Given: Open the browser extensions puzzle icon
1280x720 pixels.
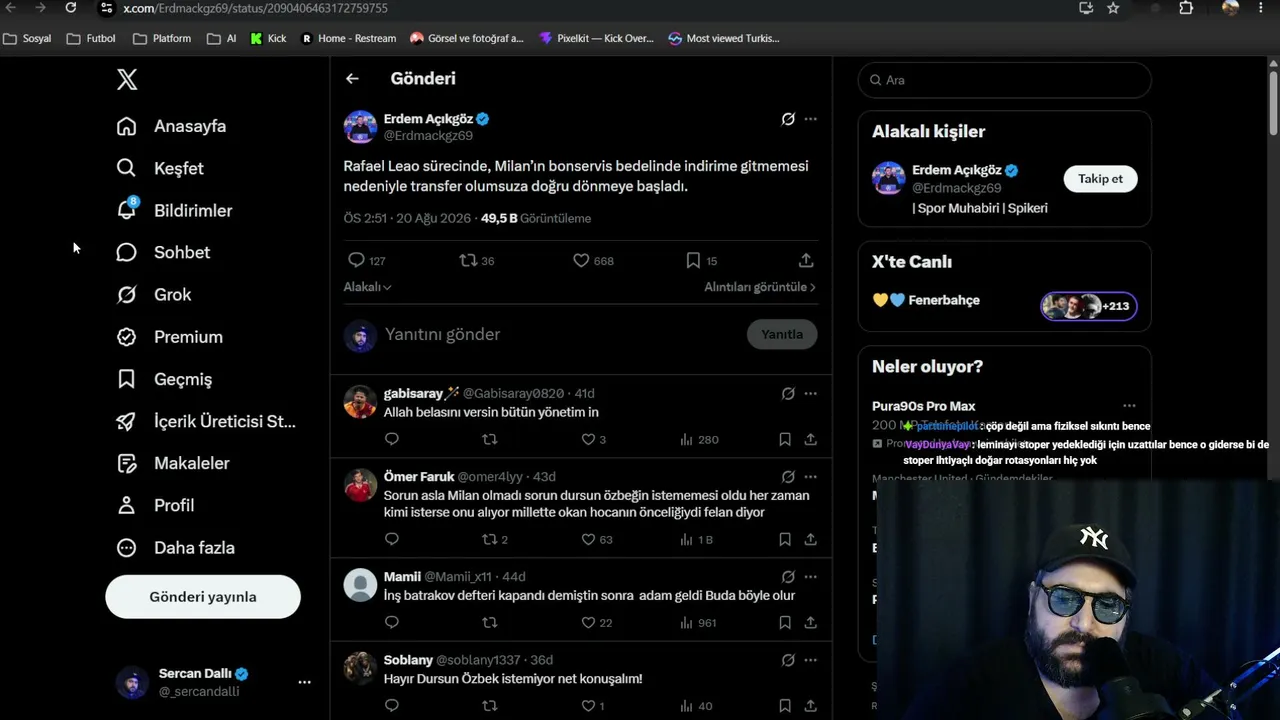Looking at the screenshot, I should coord(1186,8).
